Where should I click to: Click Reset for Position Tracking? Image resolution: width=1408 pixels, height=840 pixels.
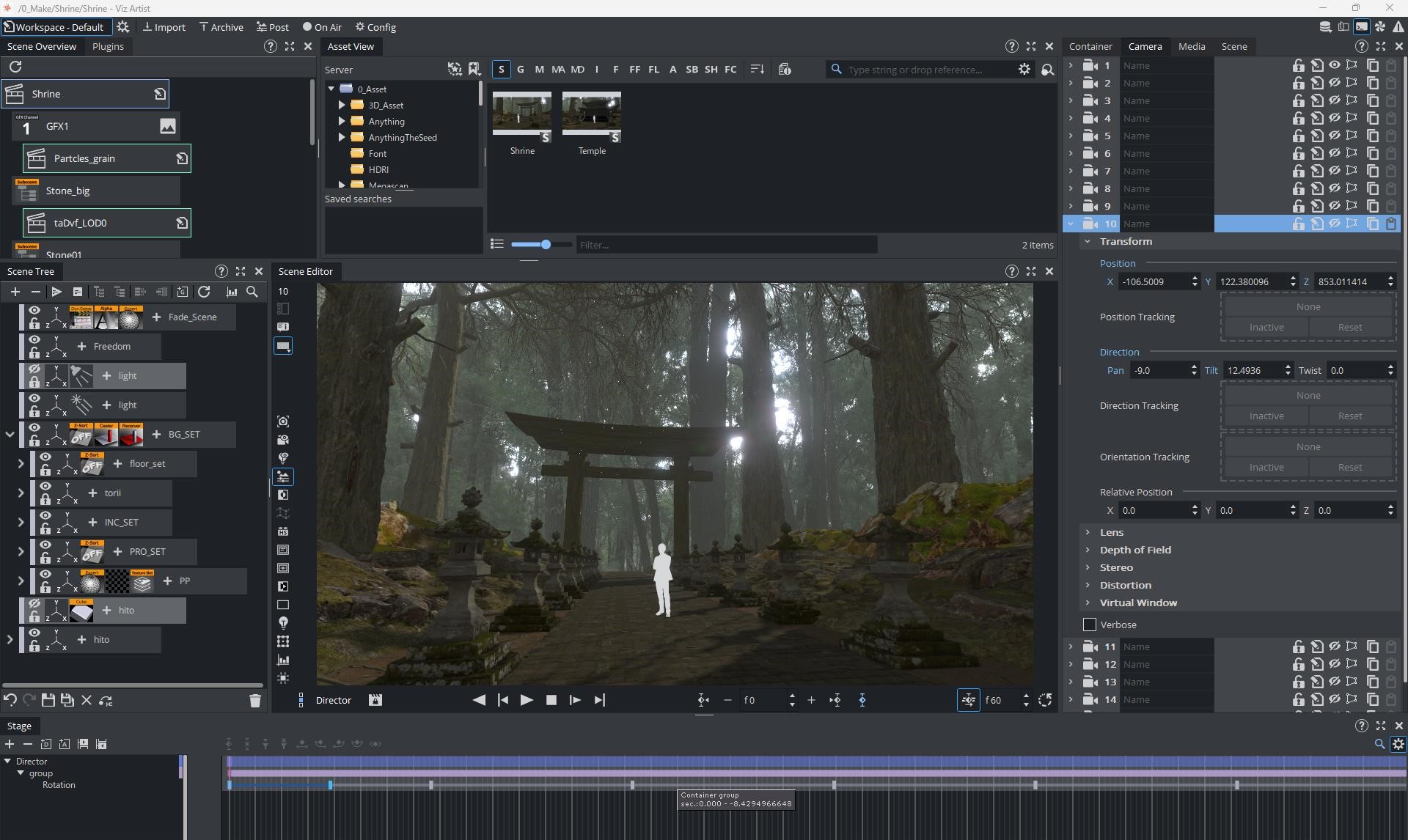pos(1349,328)
